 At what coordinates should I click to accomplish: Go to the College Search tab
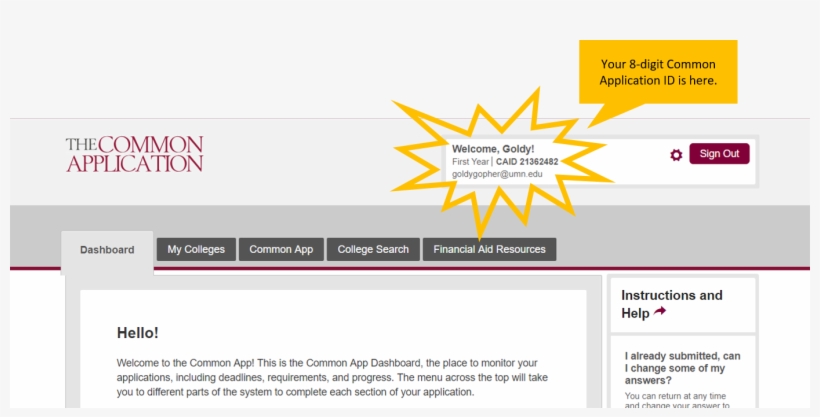(x=373, y=250)
